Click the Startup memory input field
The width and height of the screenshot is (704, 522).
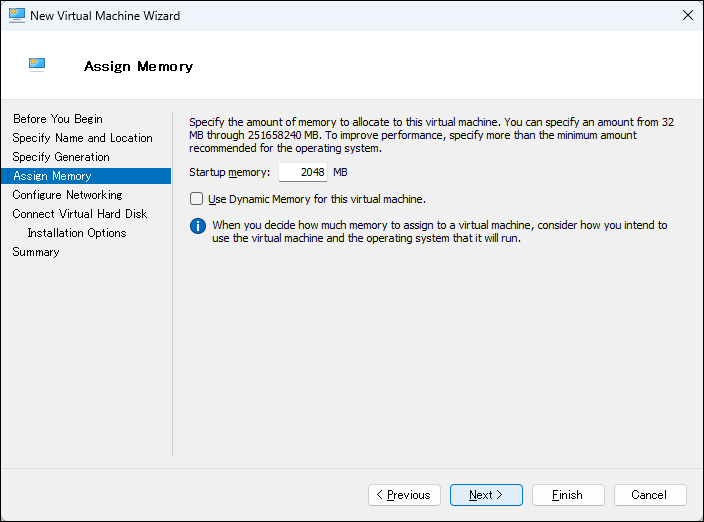(x=303, y=172)
